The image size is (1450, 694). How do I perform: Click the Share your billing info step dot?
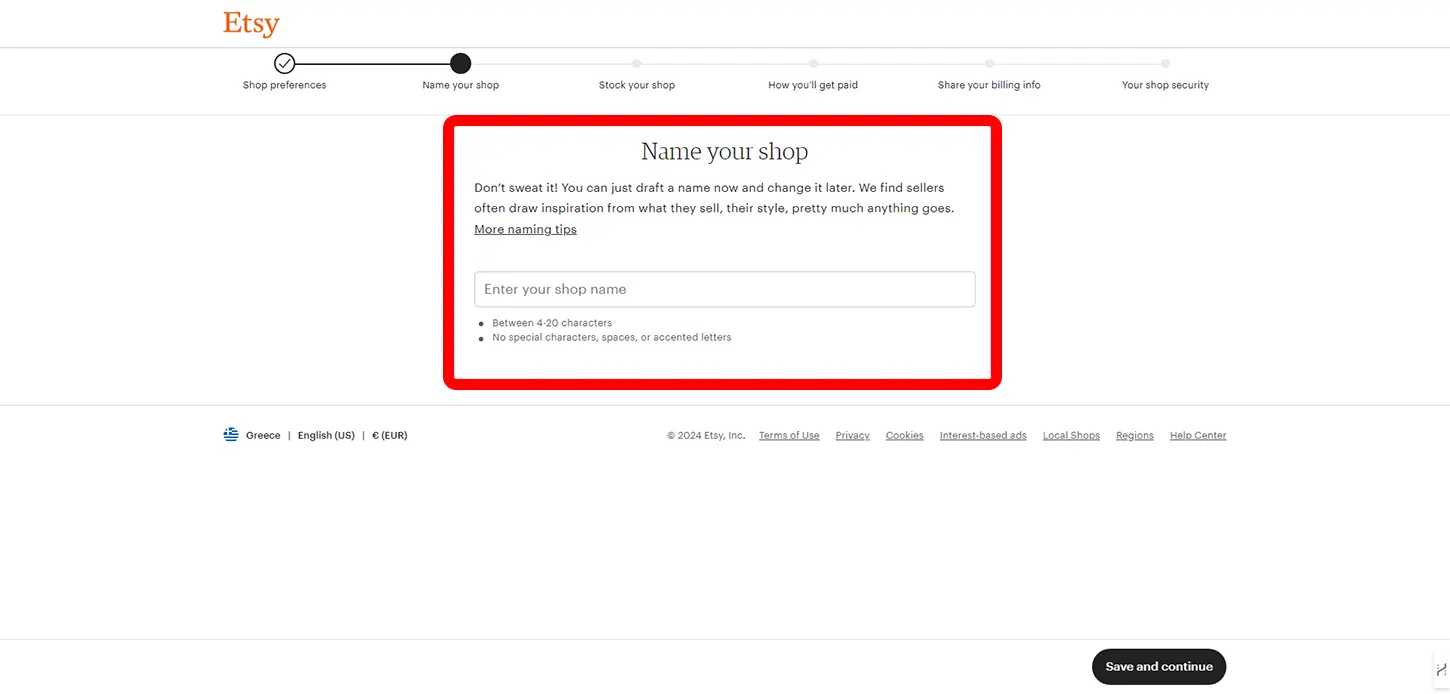[x=989, y=64]
